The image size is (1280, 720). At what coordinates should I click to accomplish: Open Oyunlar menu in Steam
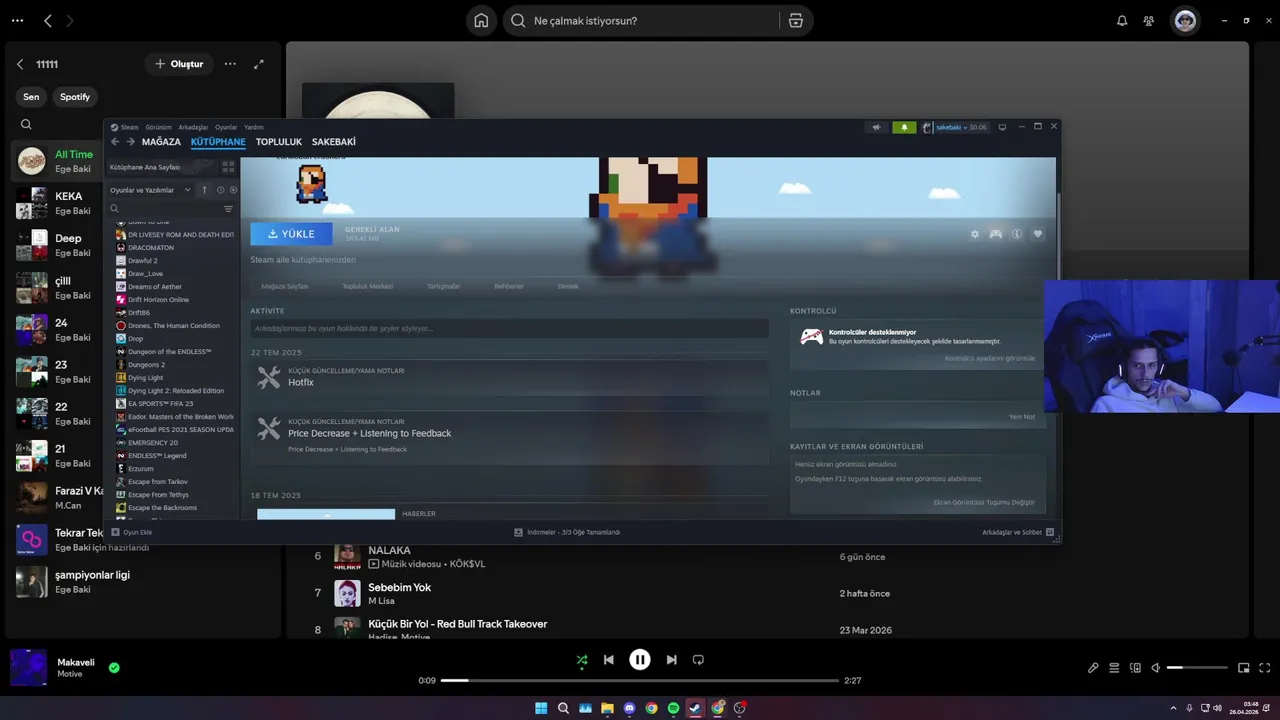tap(226, 127)
